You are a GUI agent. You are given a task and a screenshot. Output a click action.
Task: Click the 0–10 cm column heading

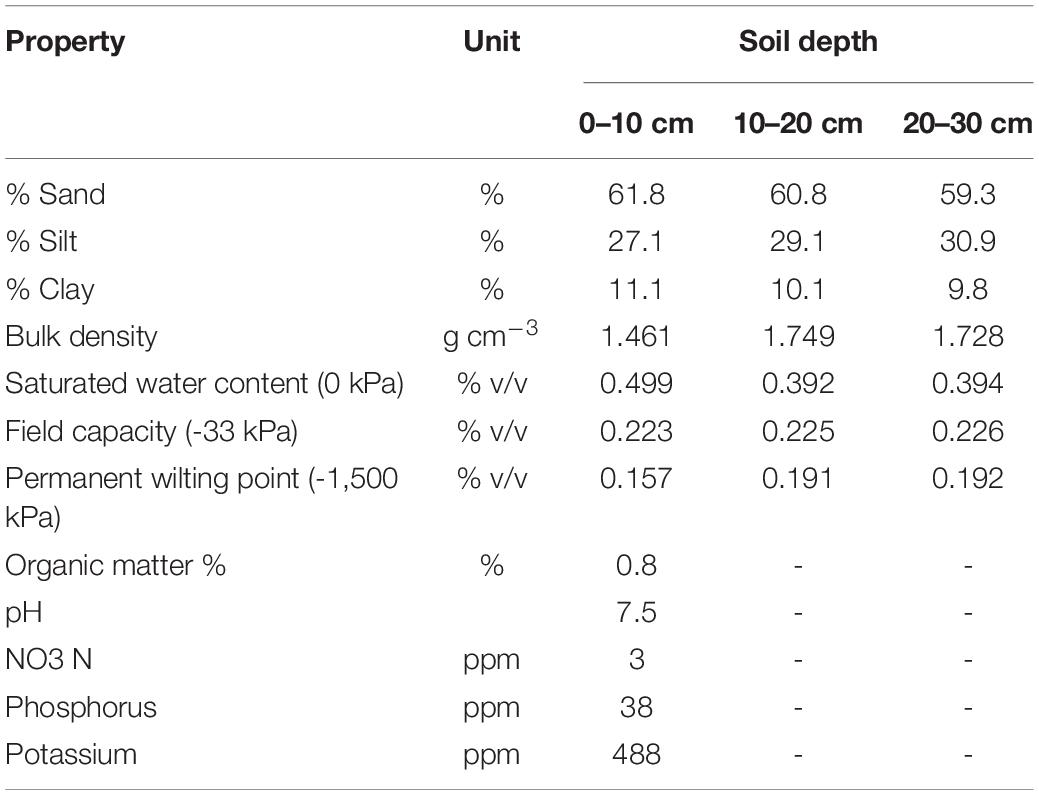(x=636, y=123)
